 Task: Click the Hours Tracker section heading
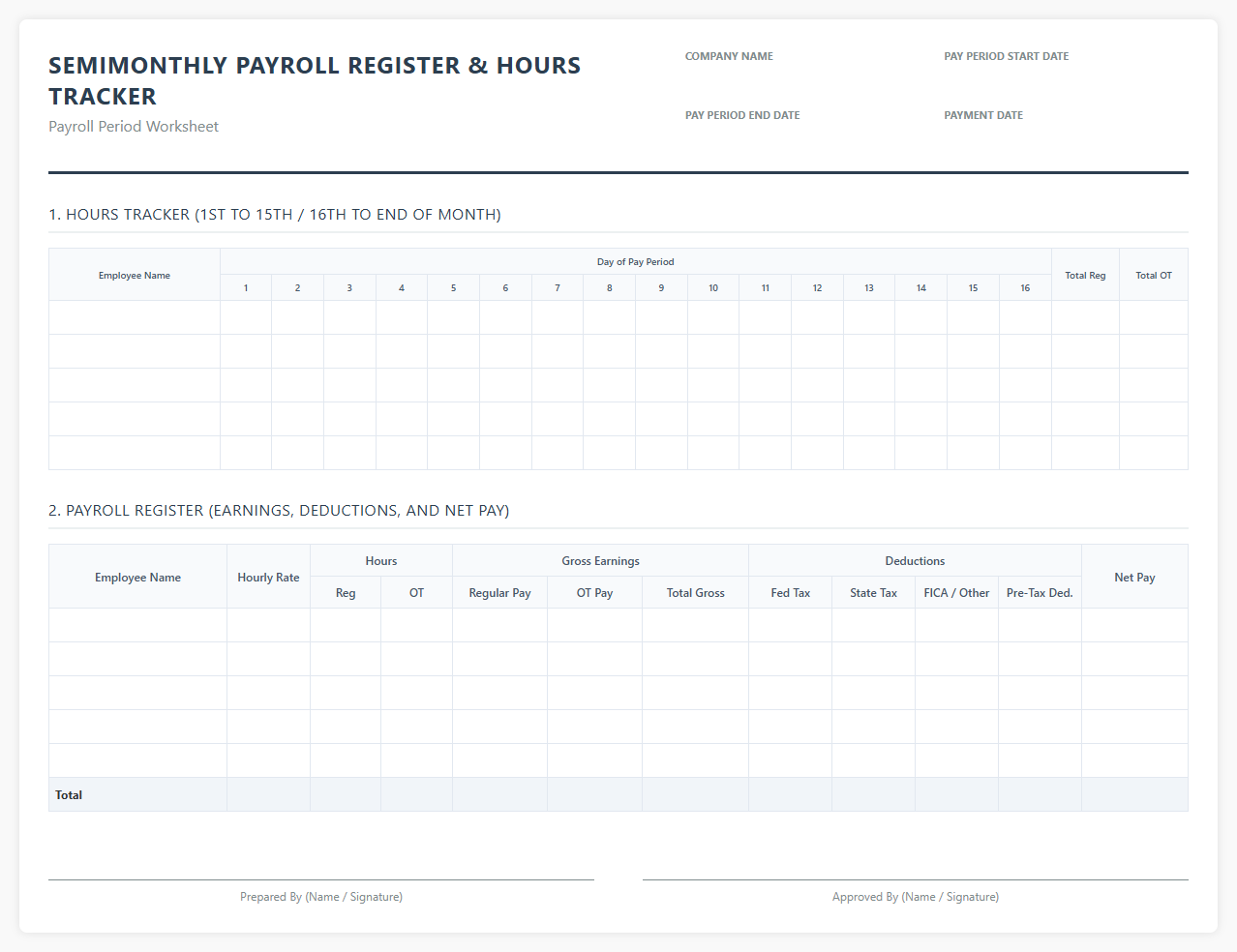pos(275,215)
